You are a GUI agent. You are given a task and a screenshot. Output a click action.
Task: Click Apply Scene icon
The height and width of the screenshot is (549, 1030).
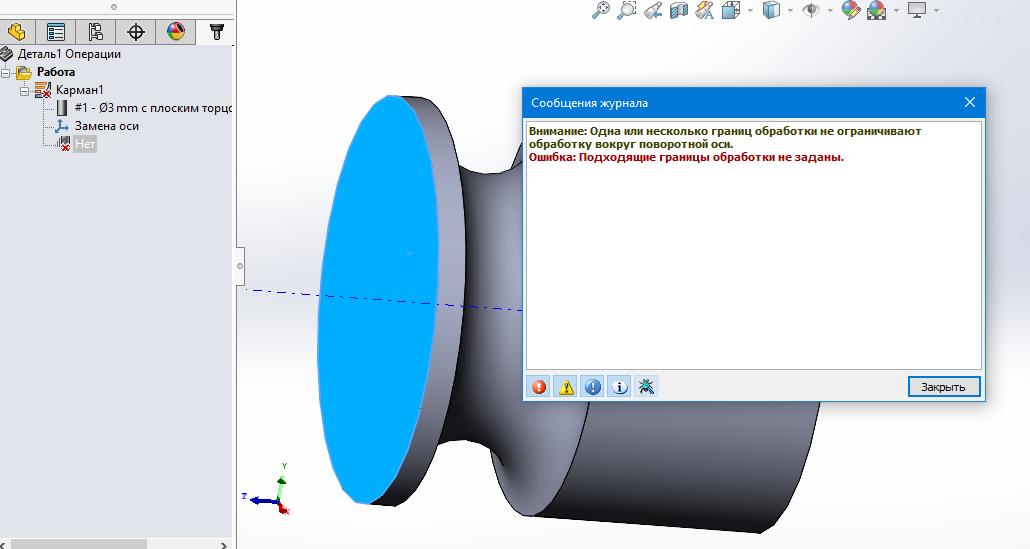coord(876,10)
